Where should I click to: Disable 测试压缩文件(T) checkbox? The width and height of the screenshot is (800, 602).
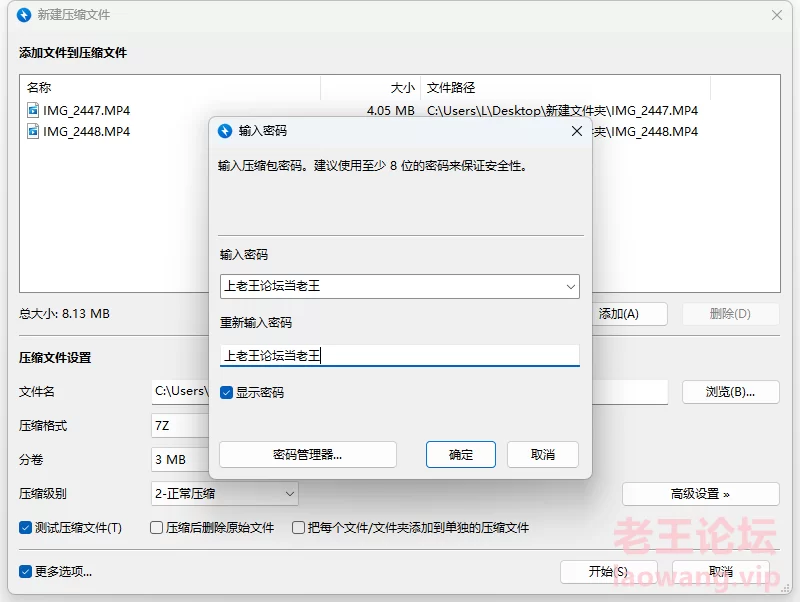tap(26, 528)
